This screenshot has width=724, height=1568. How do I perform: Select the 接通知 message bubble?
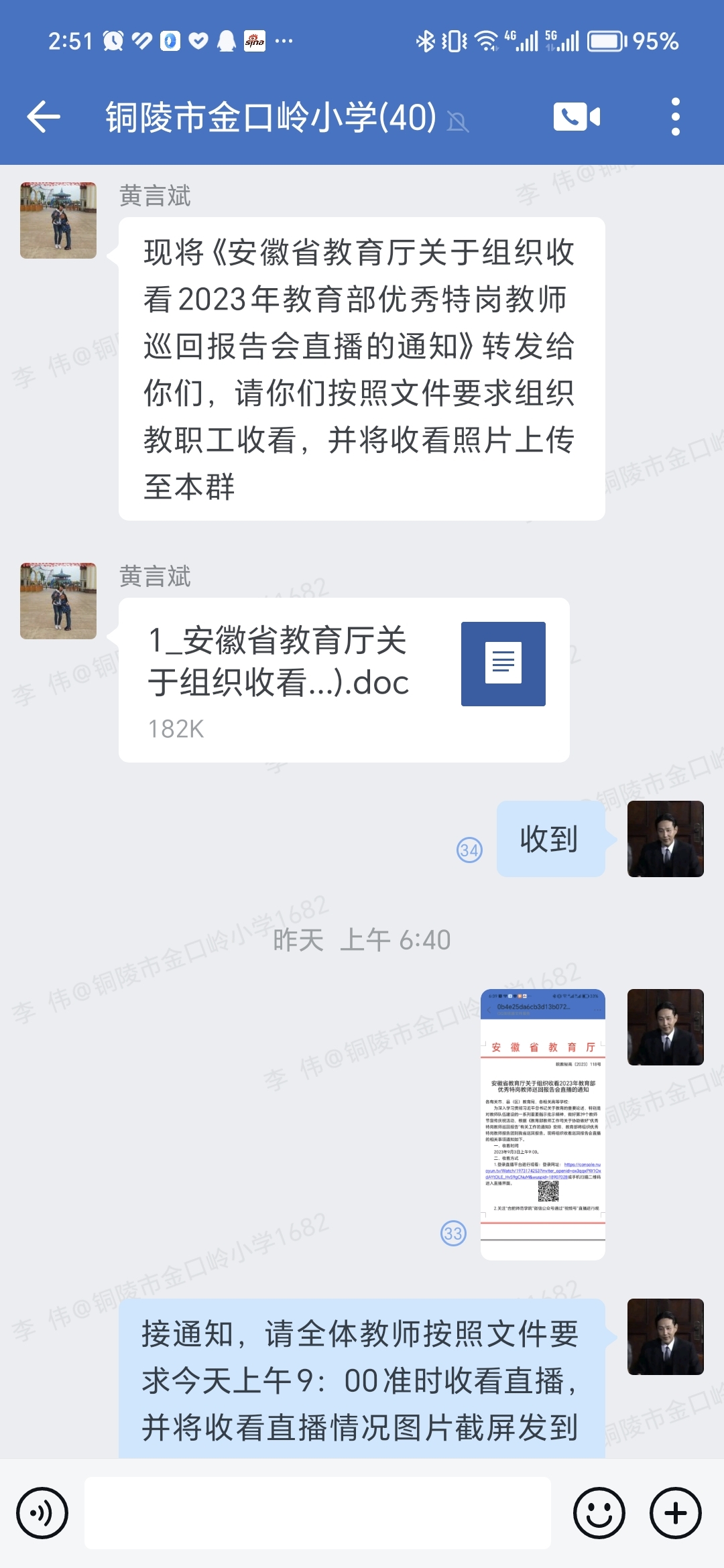(x=362, y=1380)
